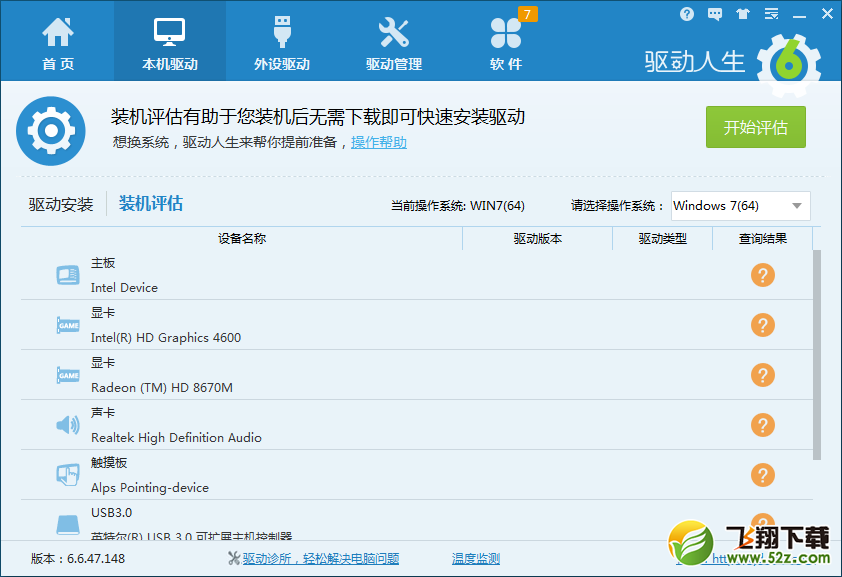Open the 本机驱动 tab
Screen dimensions: 842x577
click(x=170, y=42)
